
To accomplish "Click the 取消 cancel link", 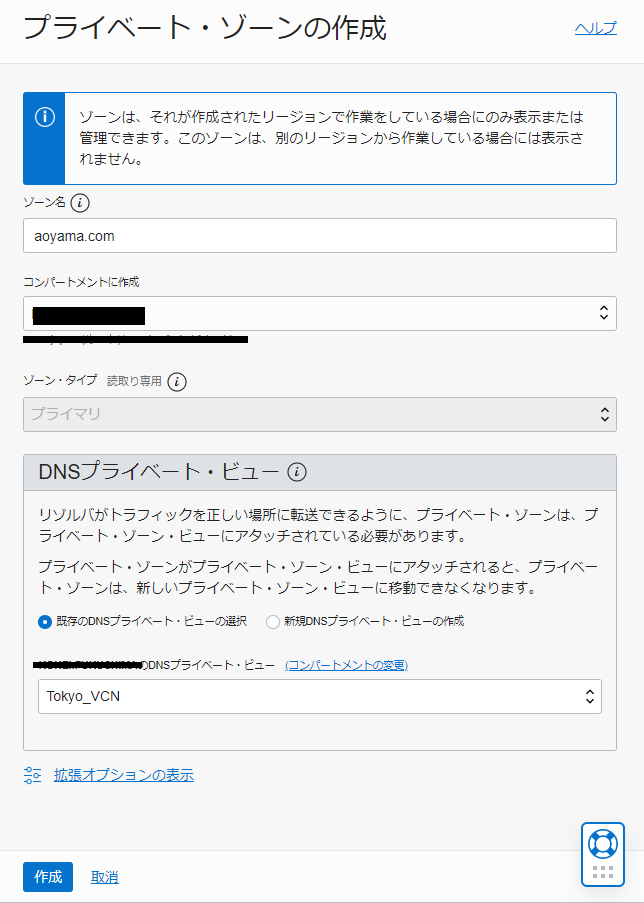I will pos(105,878).
